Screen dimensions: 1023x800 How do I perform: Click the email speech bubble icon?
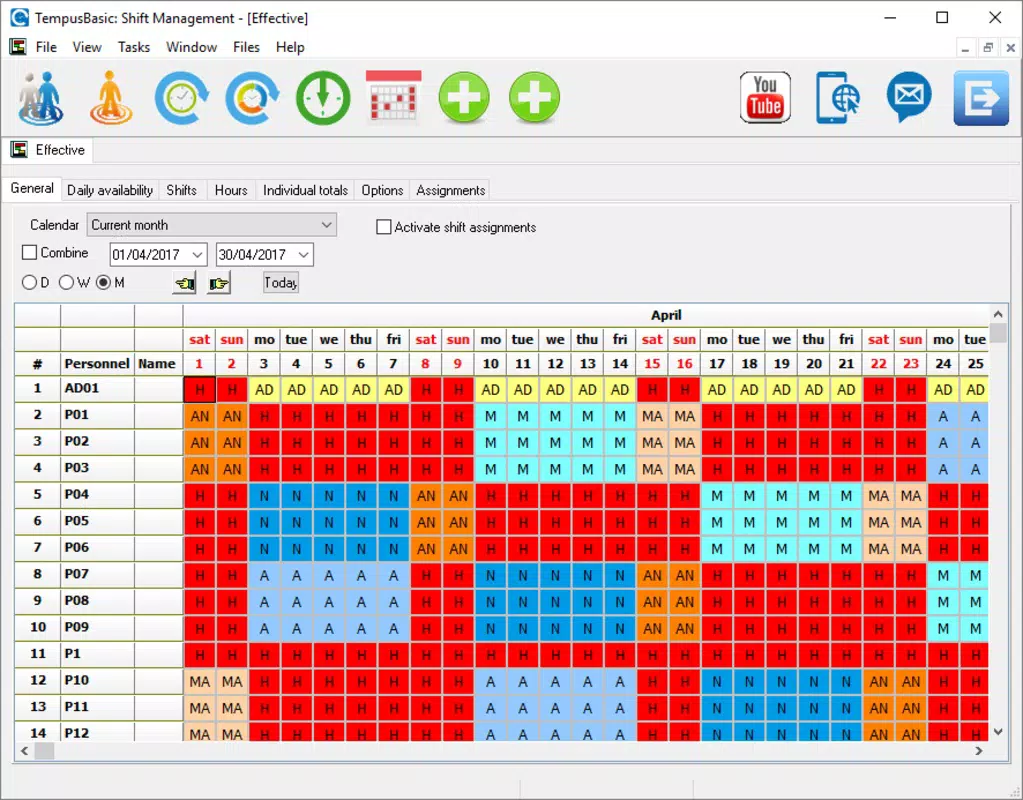(909, 98)
